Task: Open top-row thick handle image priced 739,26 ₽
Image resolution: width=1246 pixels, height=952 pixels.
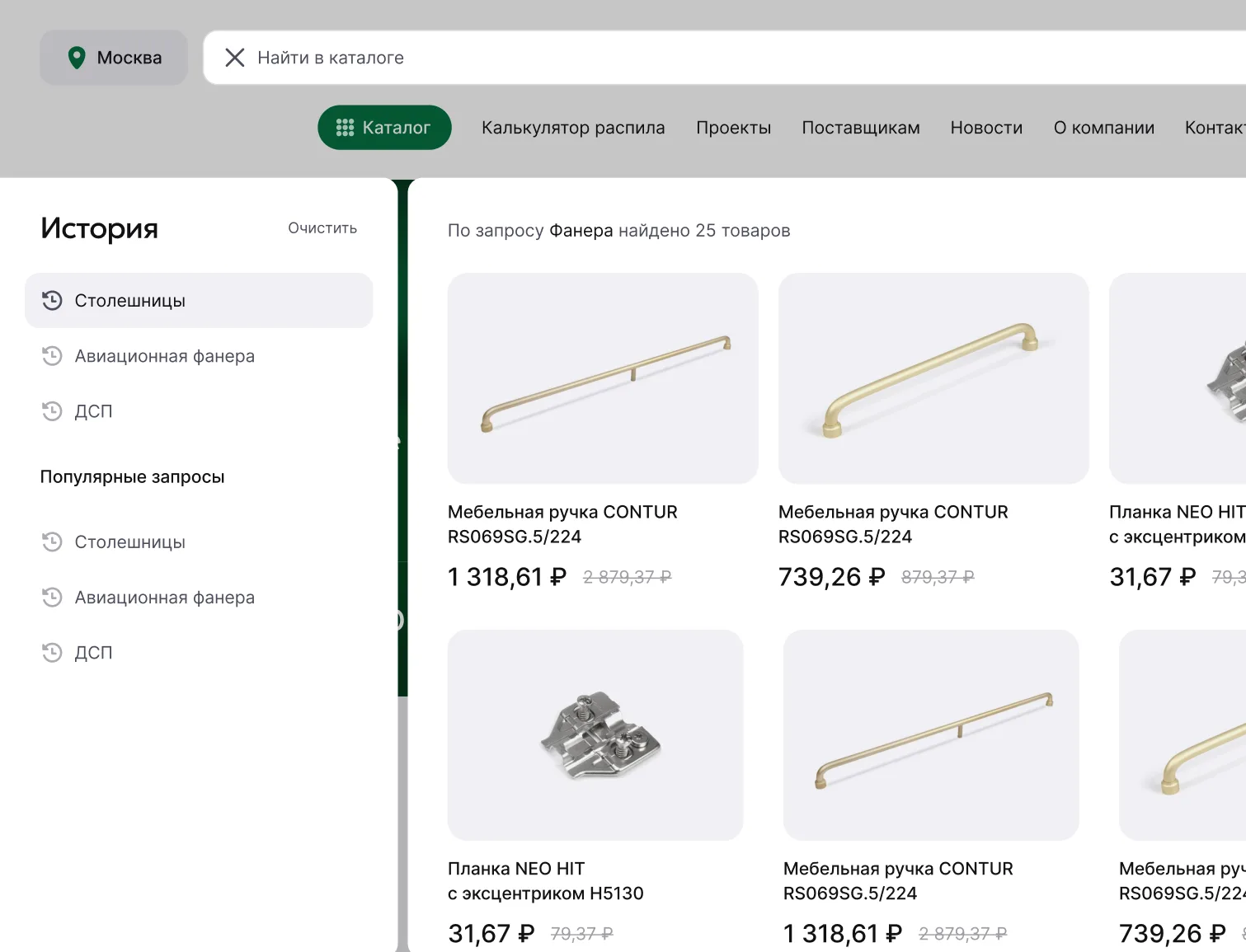Action: click(x=933, y=378)
